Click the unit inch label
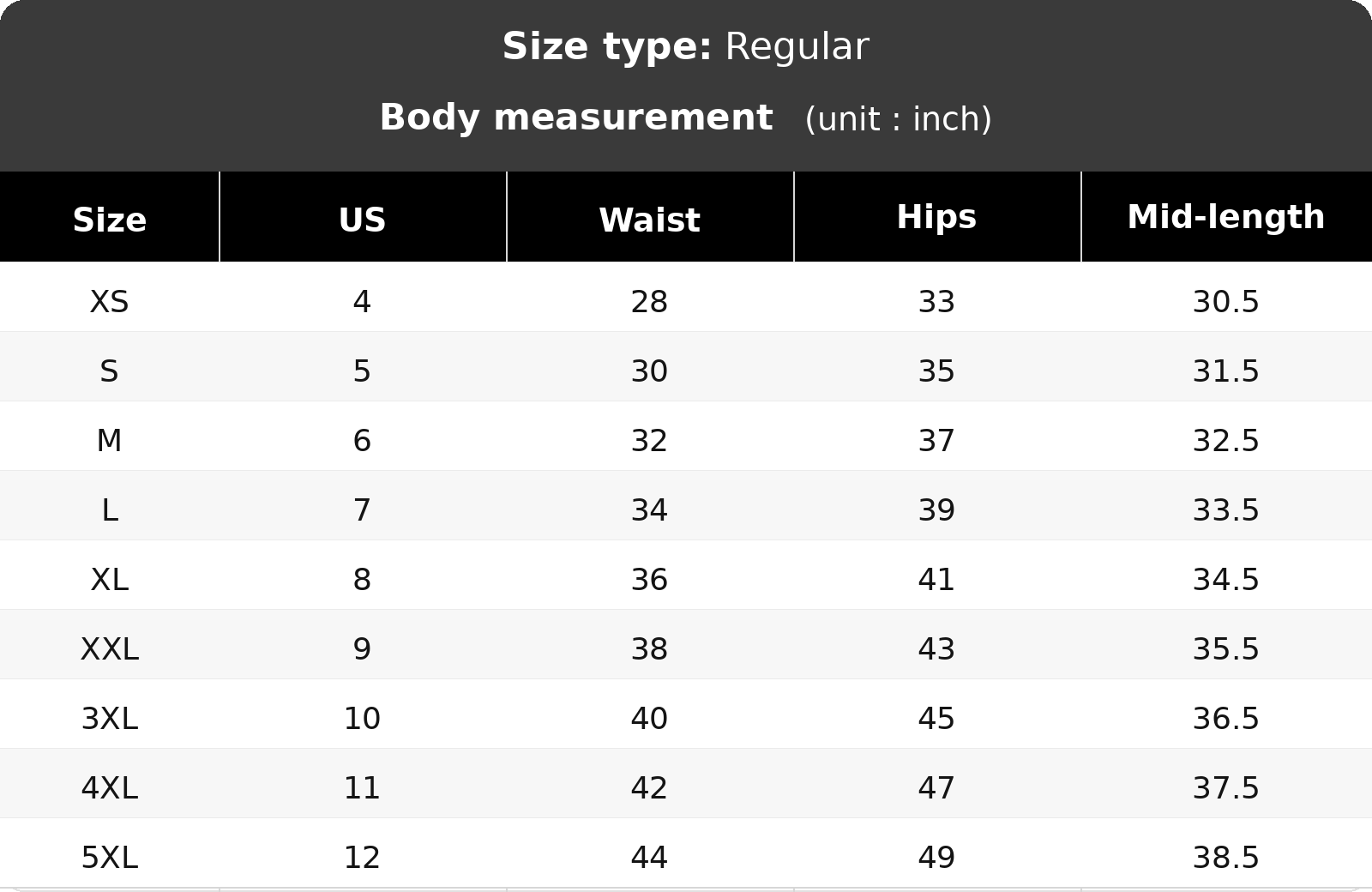The image size is (1372, 892). (x=898, y=118)
